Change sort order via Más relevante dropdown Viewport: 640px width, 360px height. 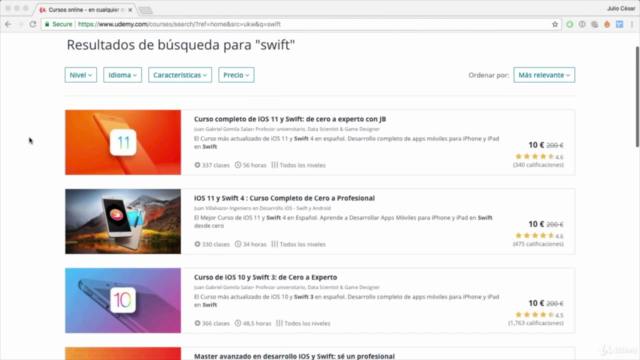click(544, 75)
